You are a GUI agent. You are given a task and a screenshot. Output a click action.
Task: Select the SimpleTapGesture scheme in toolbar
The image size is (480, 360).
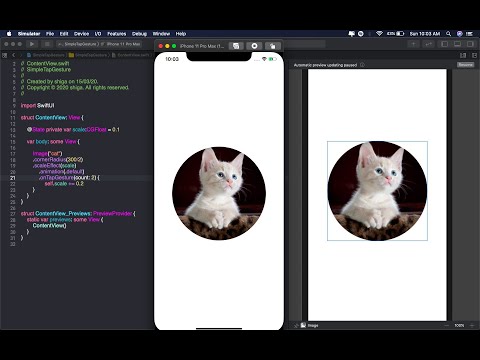point(79,44)
